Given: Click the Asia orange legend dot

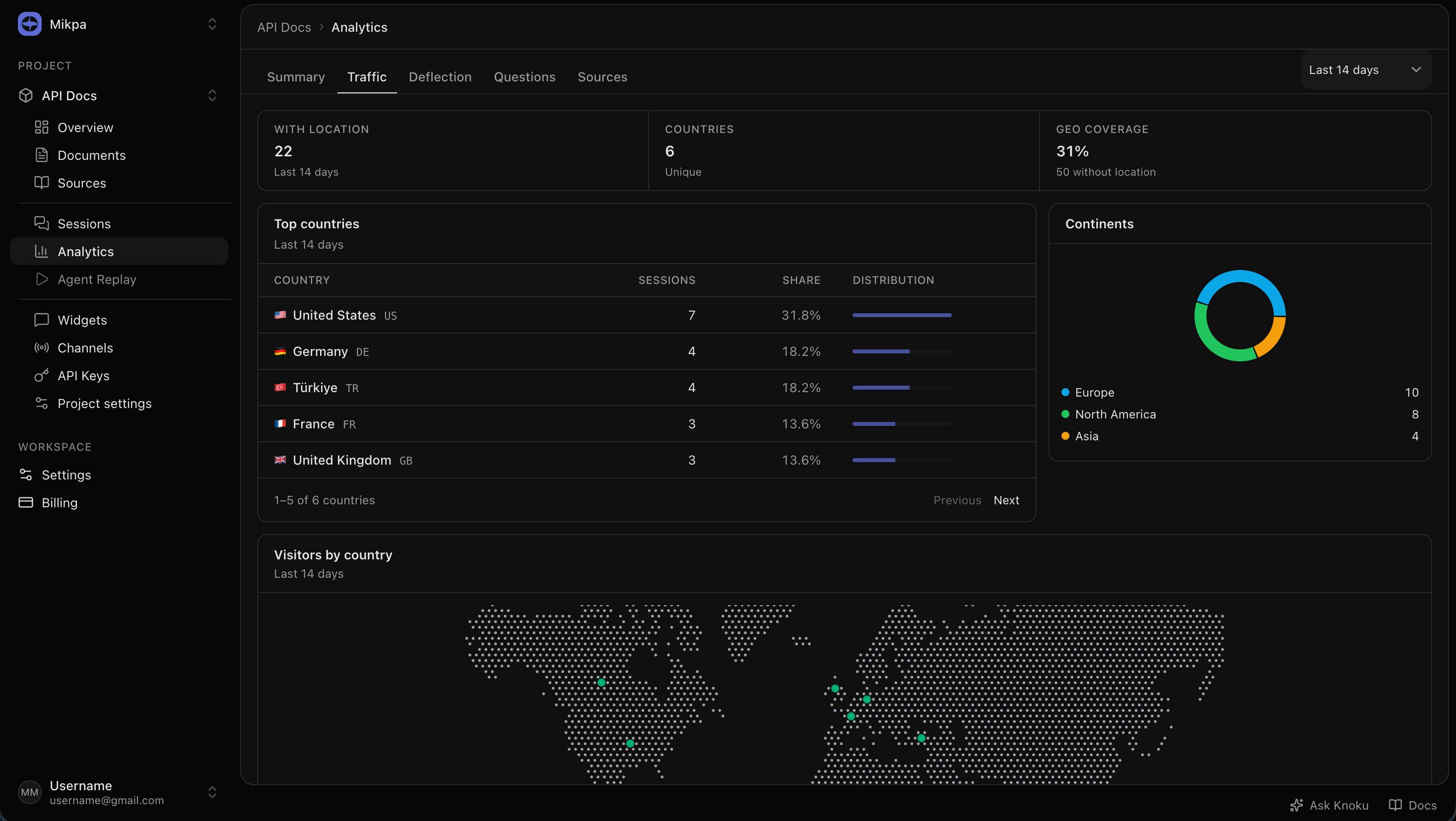Looking at the screenshot, I should (1065, 435).
